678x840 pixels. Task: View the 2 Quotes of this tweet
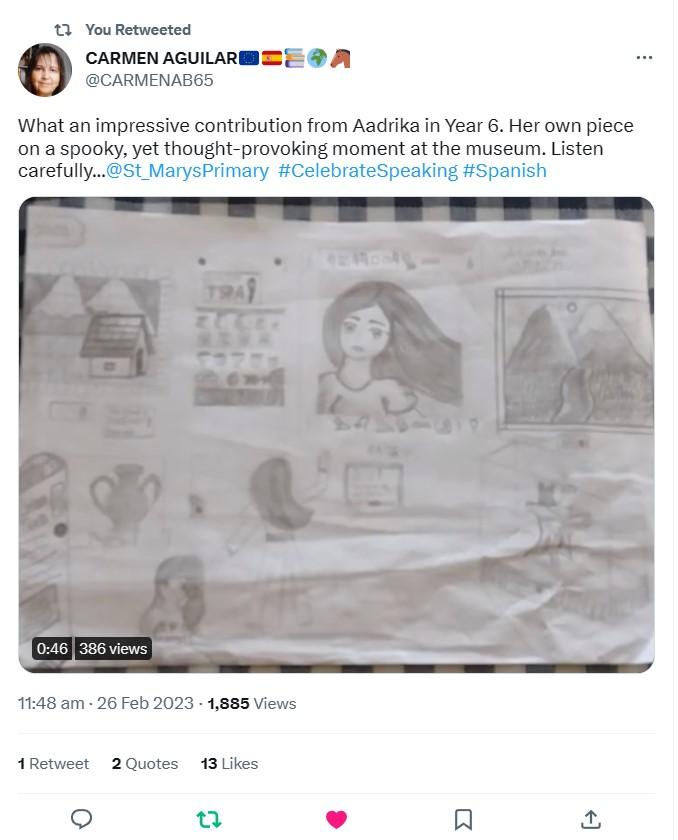[145, 763]
